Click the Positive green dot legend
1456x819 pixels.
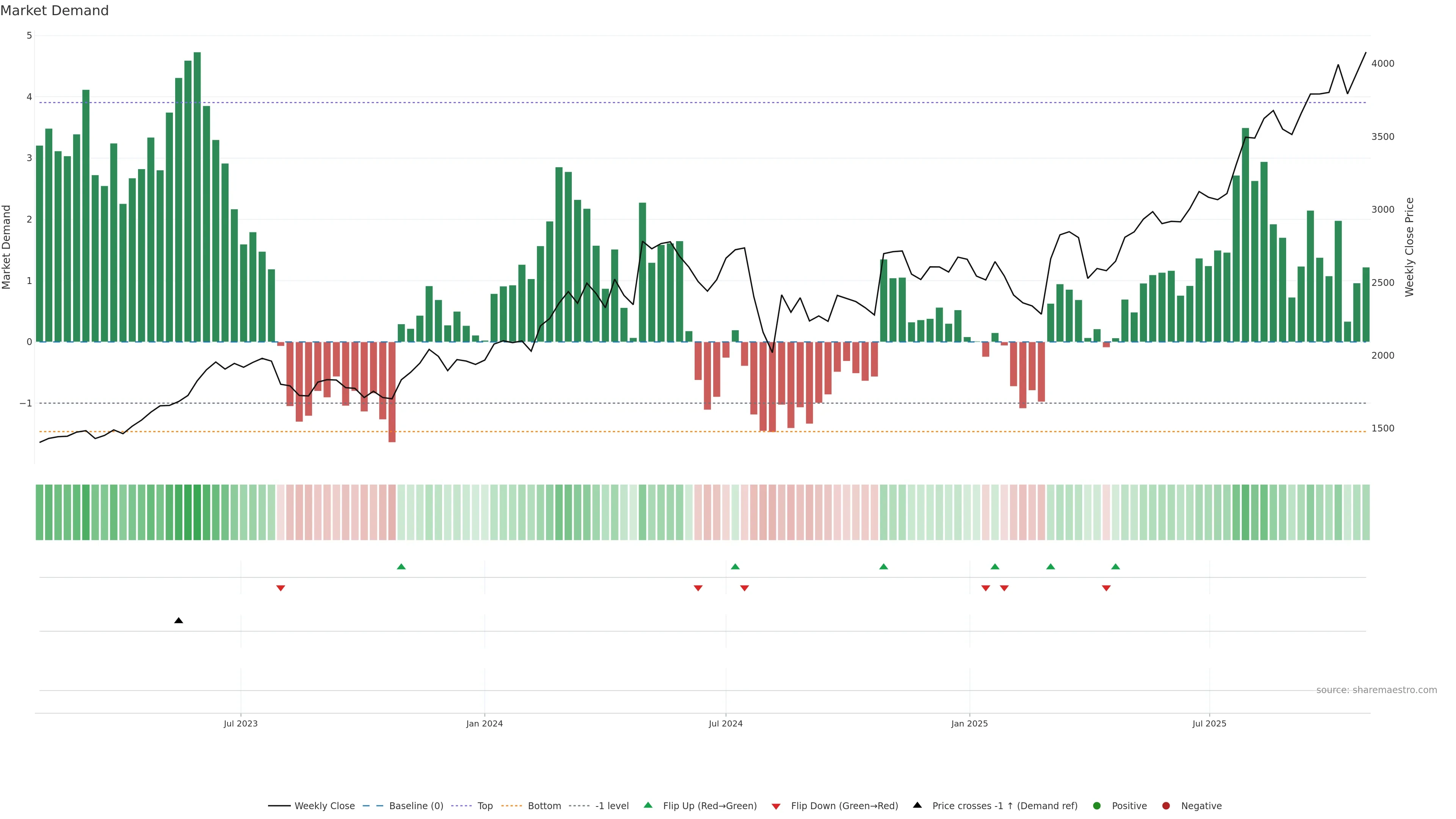[1097, 806]
